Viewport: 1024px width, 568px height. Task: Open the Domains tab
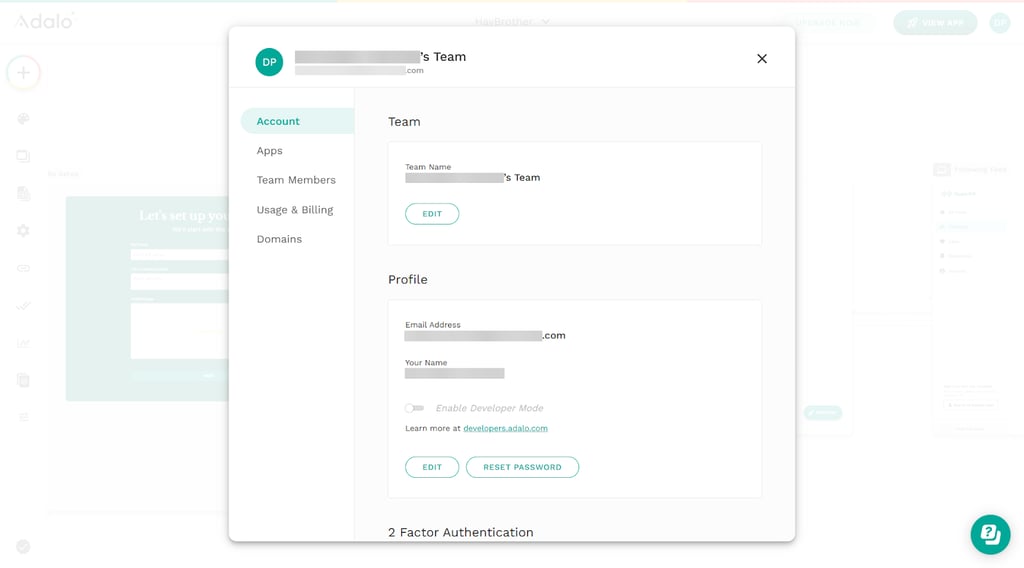click(279, 239)
